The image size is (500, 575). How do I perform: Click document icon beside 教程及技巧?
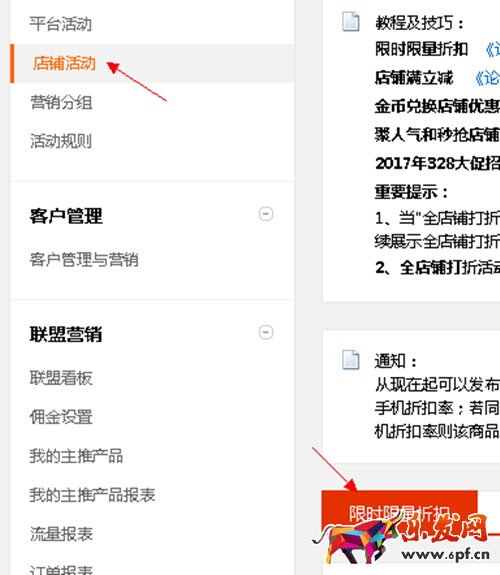tap(350, 22)
